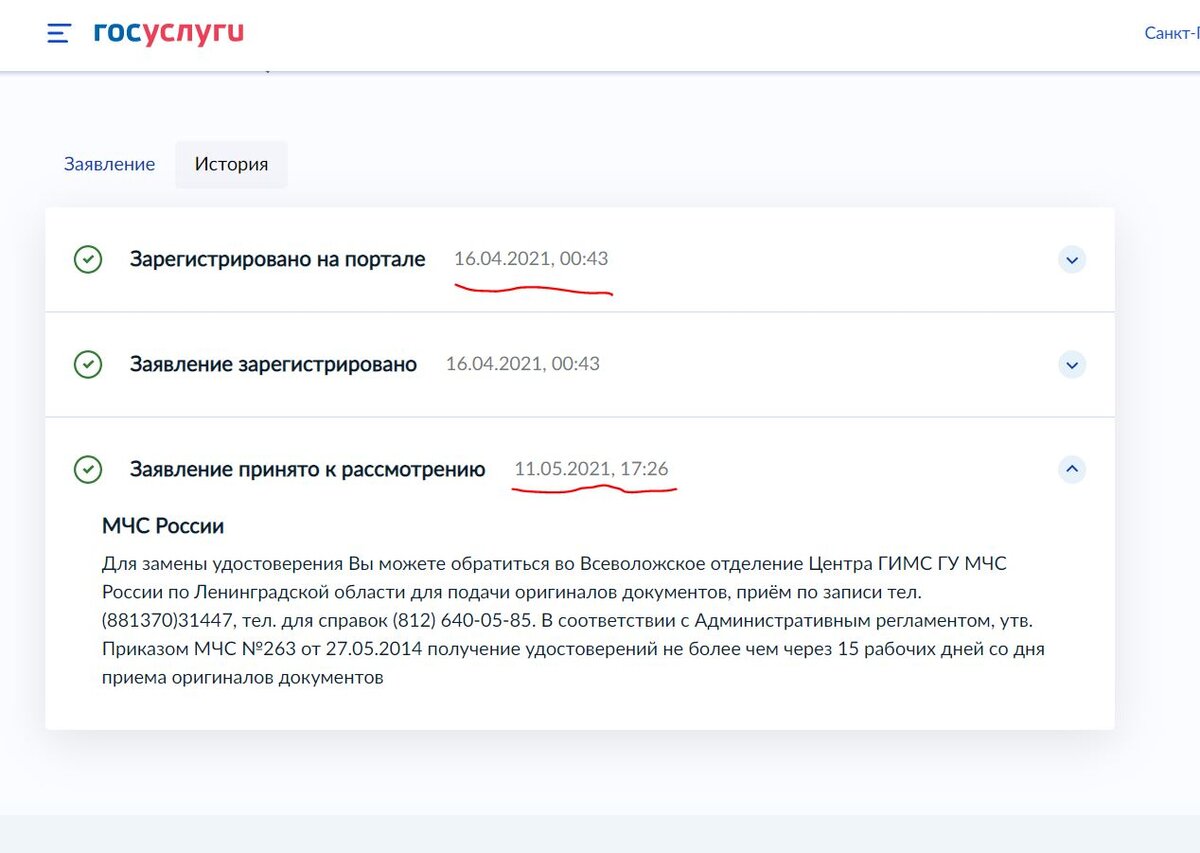Open the Санкт location link
This screenshot has height=853, width=1200.
pos(1172,33)
